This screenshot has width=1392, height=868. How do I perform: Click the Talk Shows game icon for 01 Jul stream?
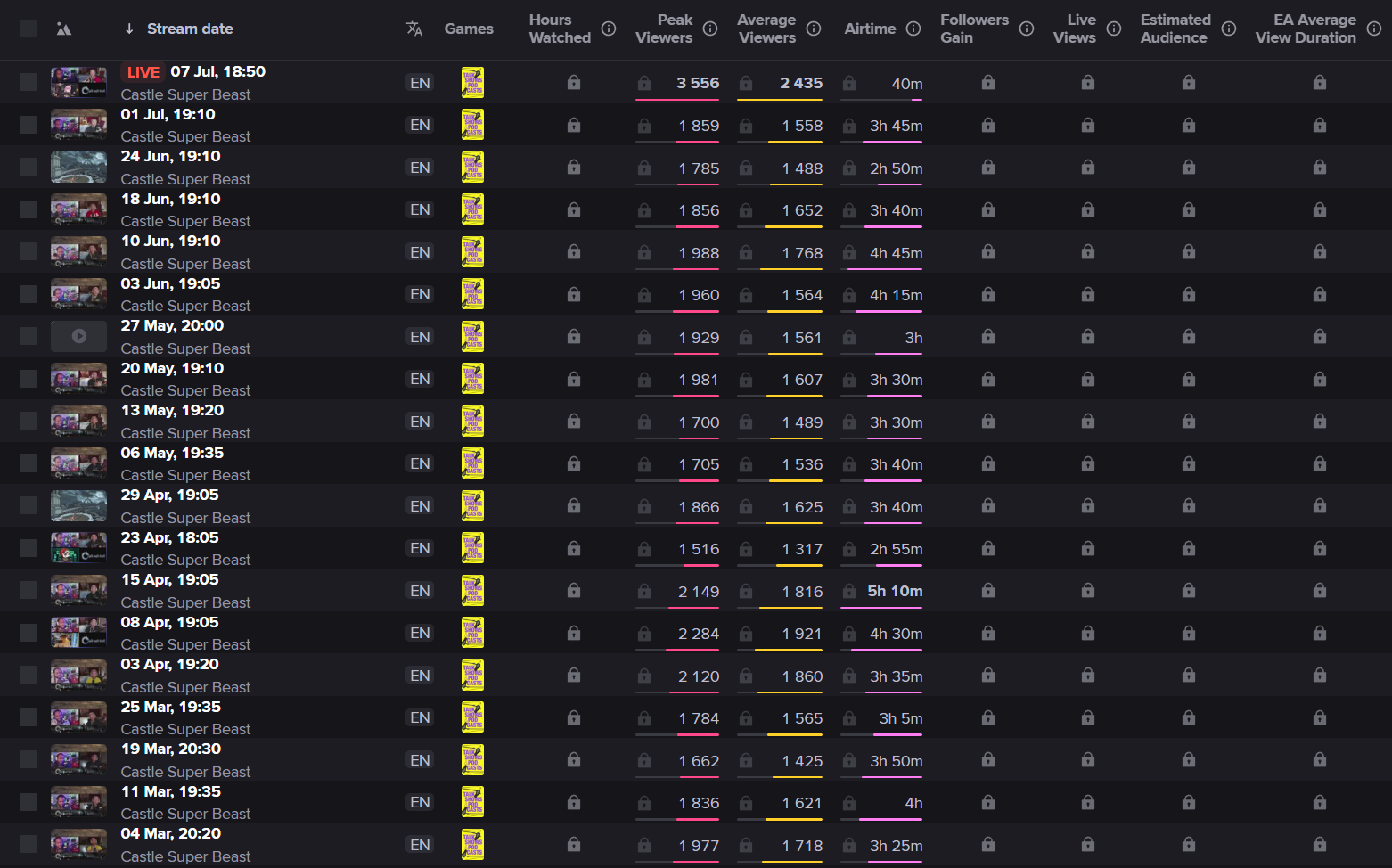(472, 125)
